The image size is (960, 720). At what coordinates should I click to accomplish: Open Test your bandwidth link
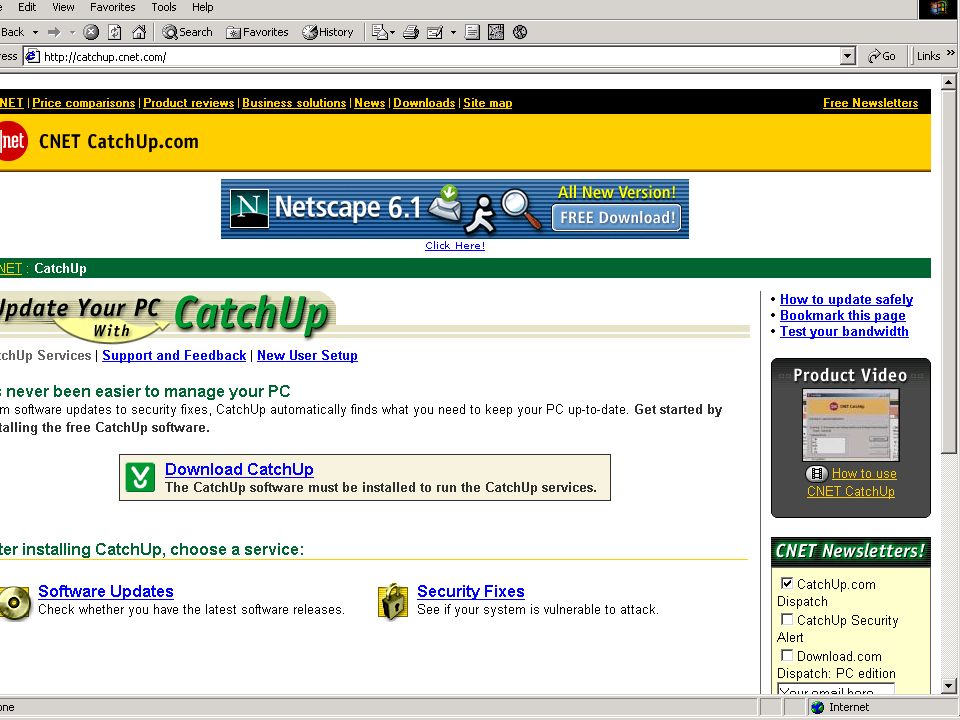pos(844,331)
